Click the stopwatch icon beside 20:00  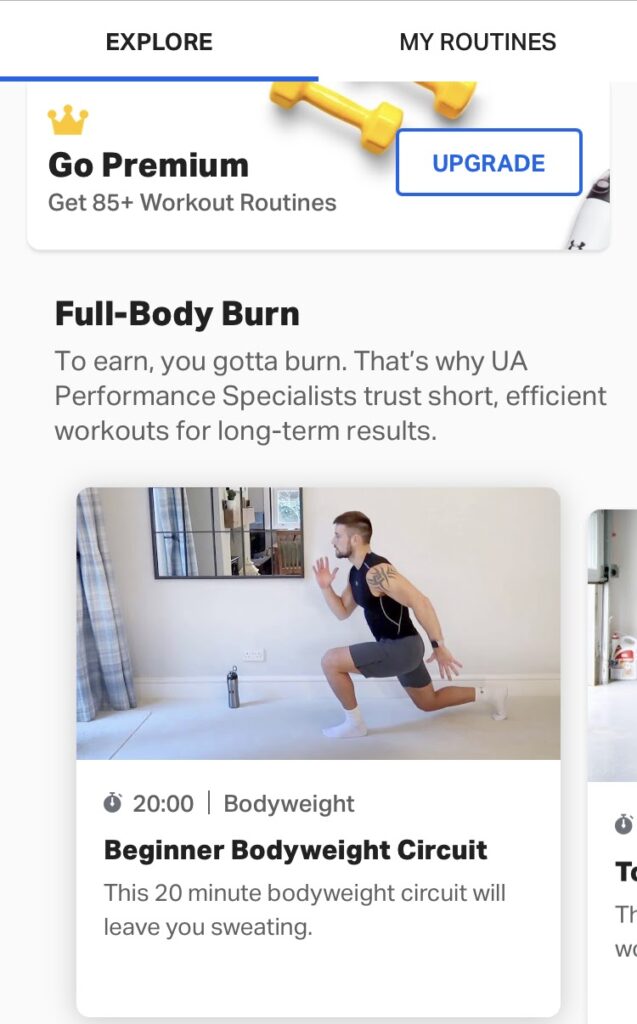pyautogui.click(x=112, y=803)
